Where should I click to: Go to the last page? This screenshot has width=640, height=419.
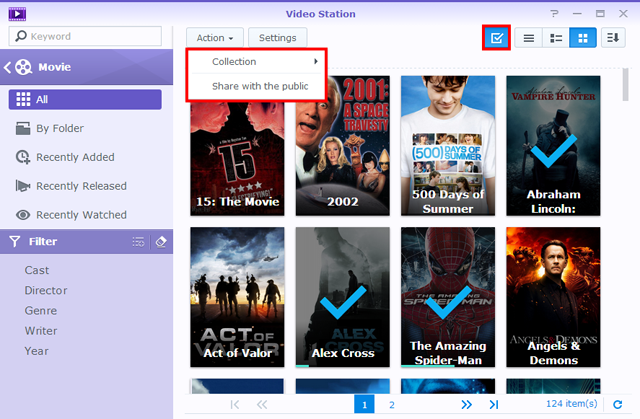click(x=494, y=404)
